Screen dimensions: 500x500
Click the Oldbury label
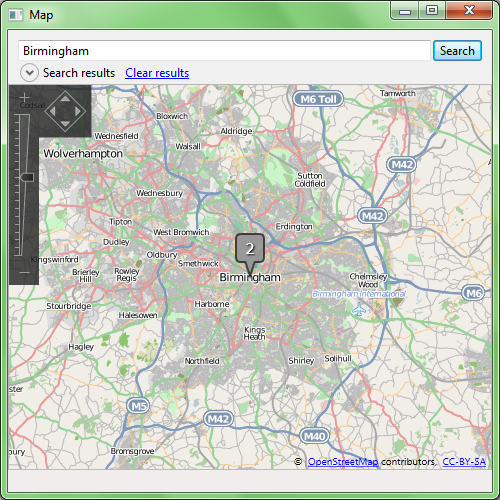[162, 255]
